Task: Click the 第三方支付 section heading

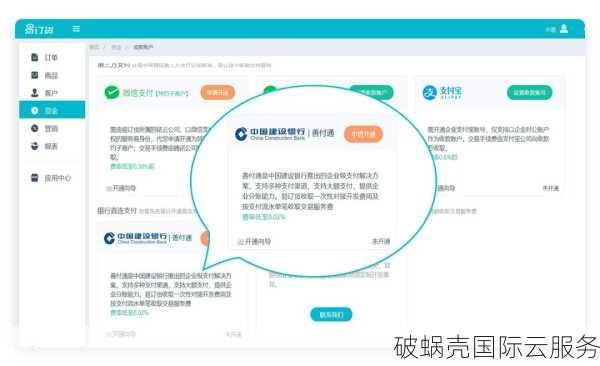Action: pyautogui.click(x=114, y=65)
